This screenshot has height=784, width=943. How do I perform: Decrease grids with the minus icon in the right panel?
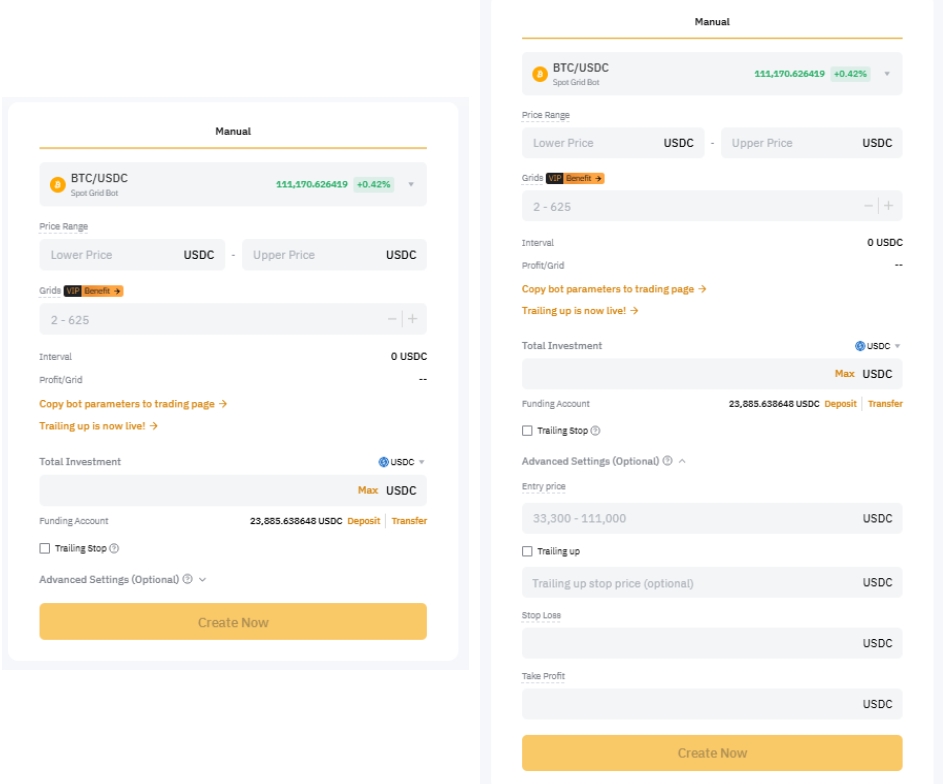868,206
